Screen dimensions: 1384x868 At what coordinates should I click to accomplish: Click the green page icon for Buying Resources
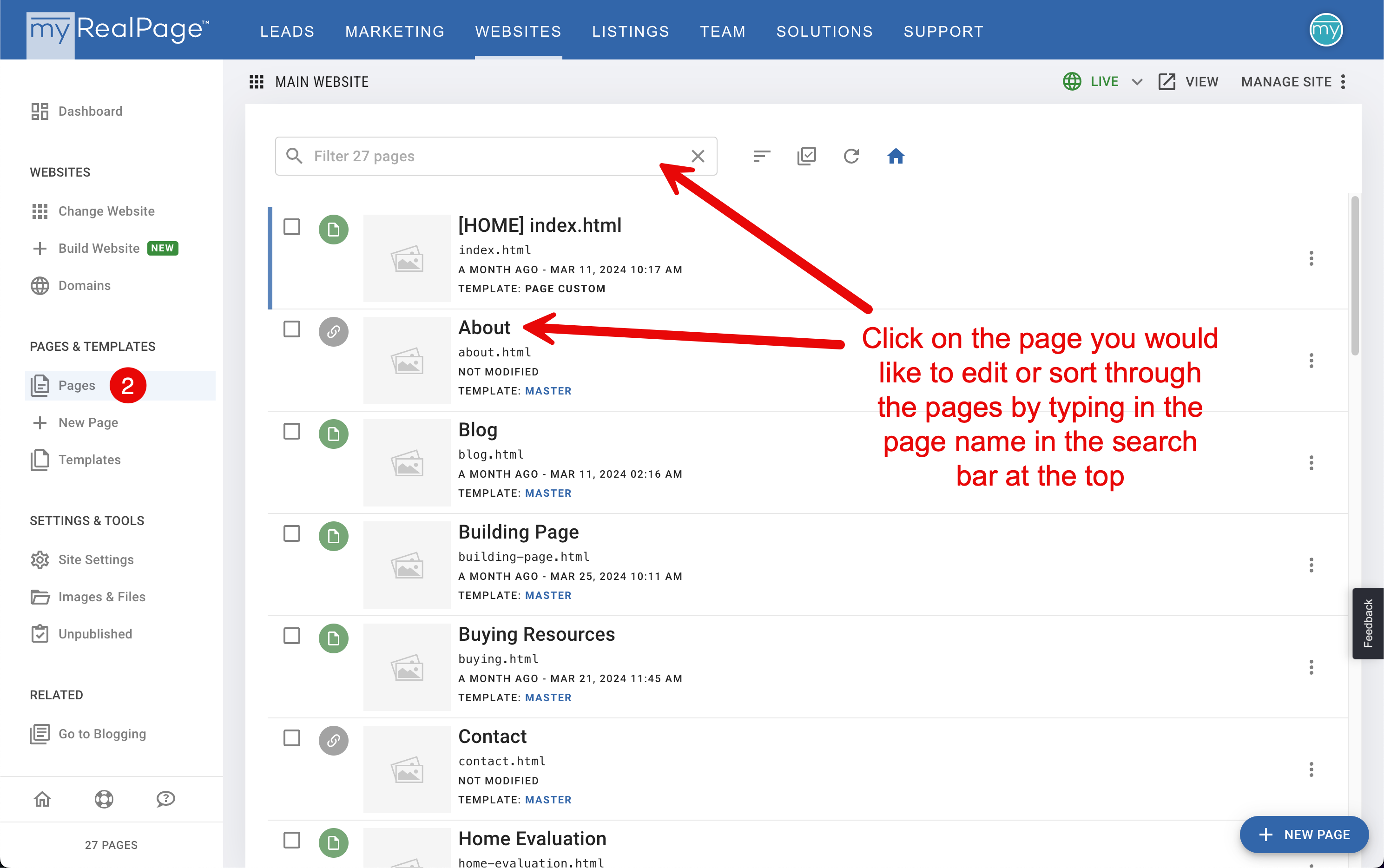pos(334,638)
